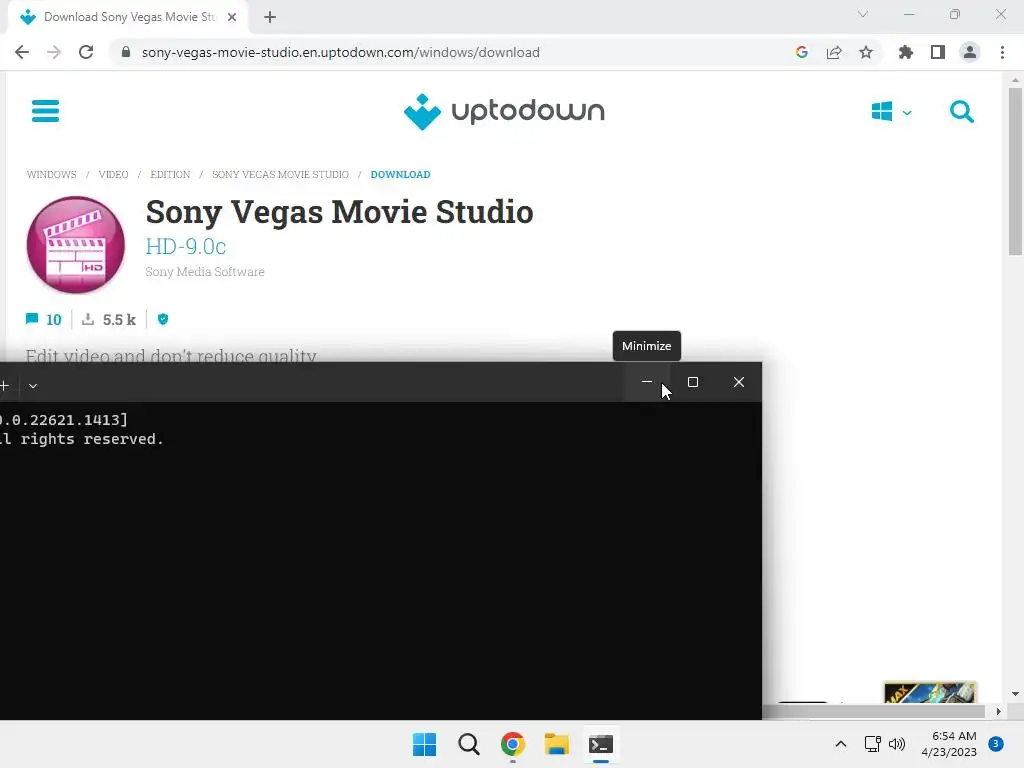Screen dimensions: 1024x768
Task: Open the Uptodown site search
Action: [x=961, y=112]
